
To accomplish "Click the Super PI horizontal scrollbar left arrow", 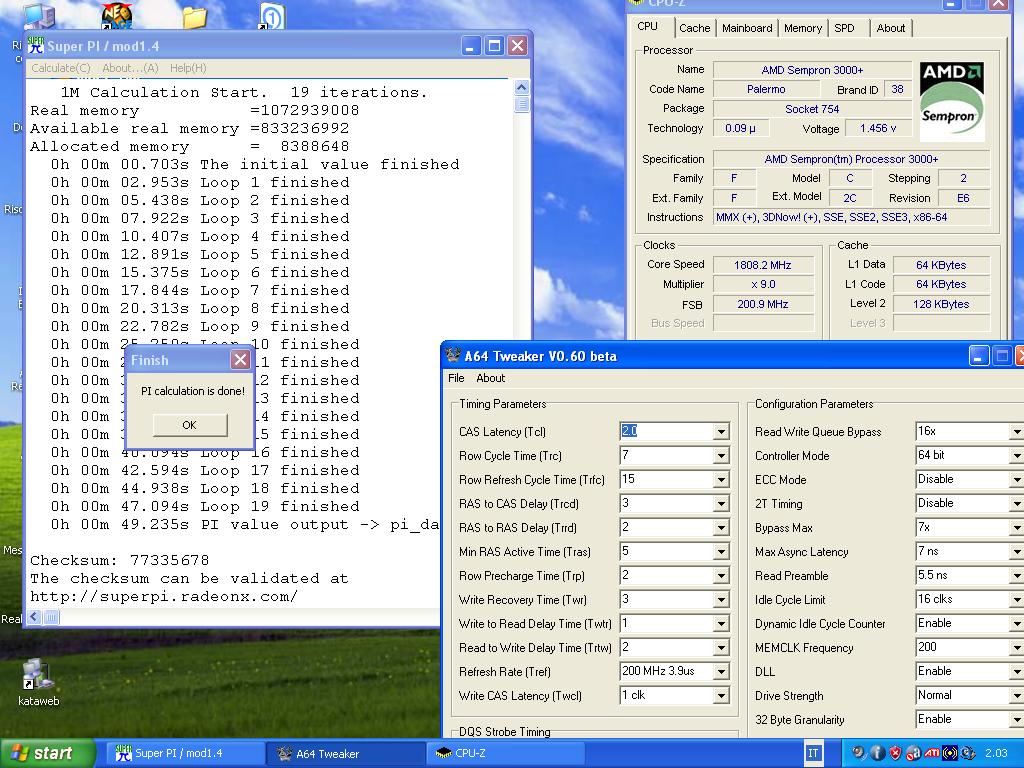I will 35,616.
